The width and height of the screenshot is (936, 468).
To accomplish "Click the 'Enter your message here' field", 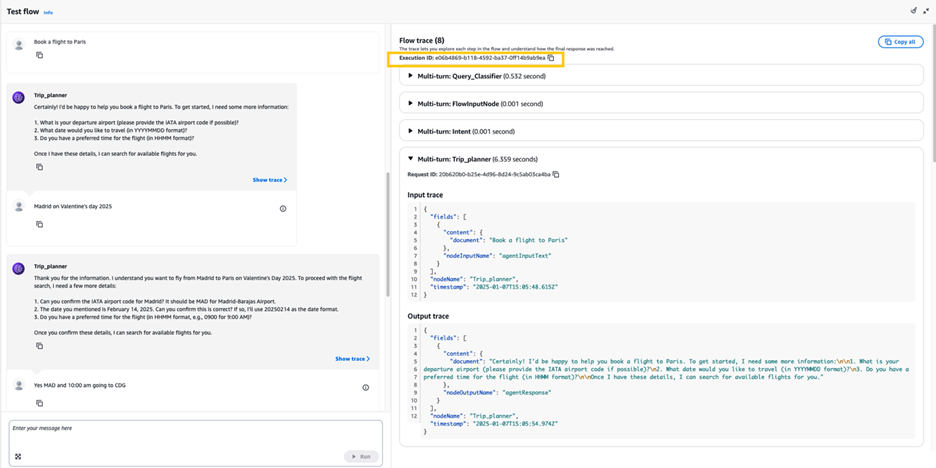I will [x=190, y=434].
